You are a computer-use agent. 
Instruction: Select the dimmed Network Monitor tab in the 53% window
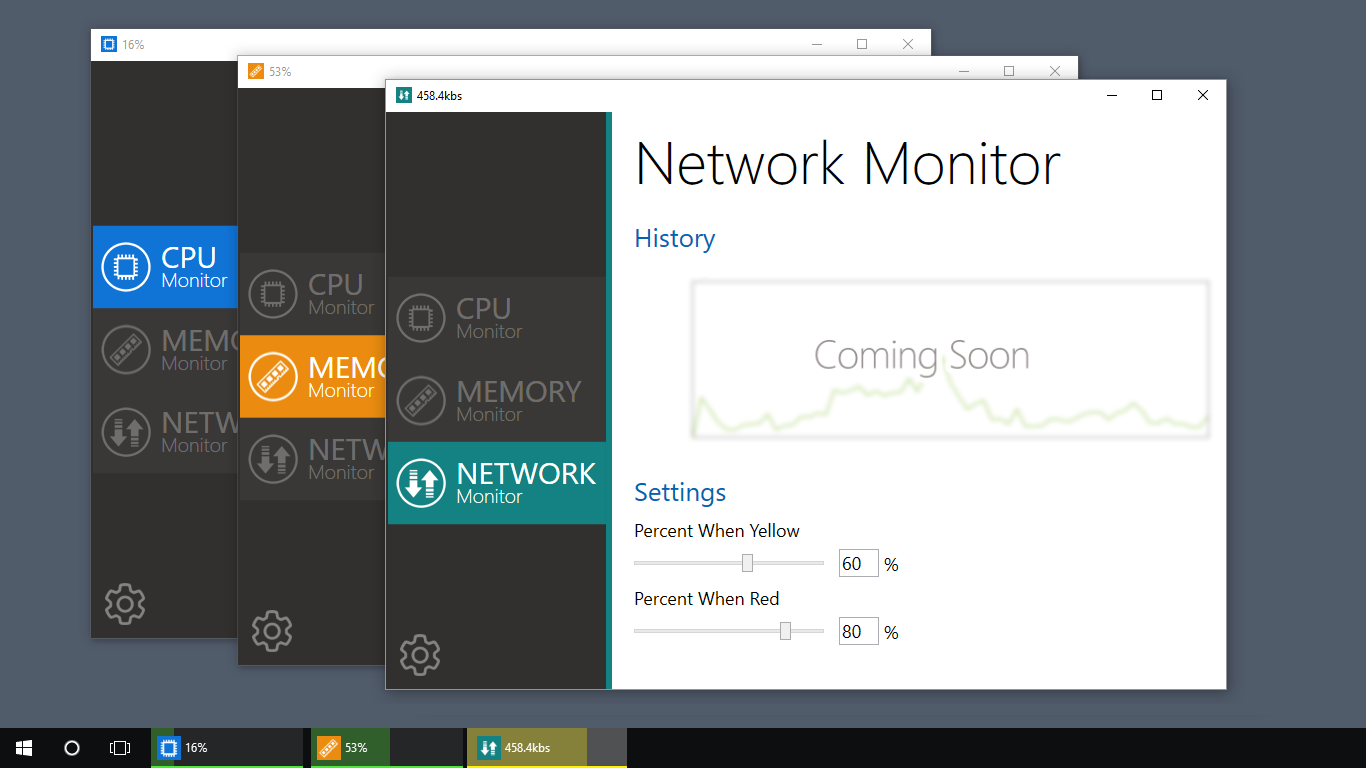[x=312, y=459]
